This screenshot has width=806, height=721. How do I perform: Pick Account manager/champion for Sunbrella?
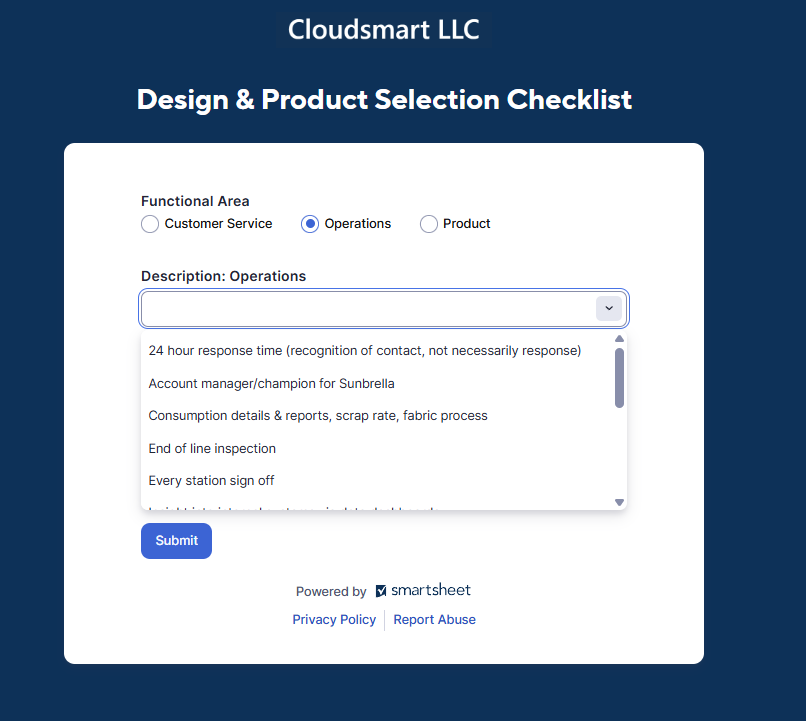point(271,383)
